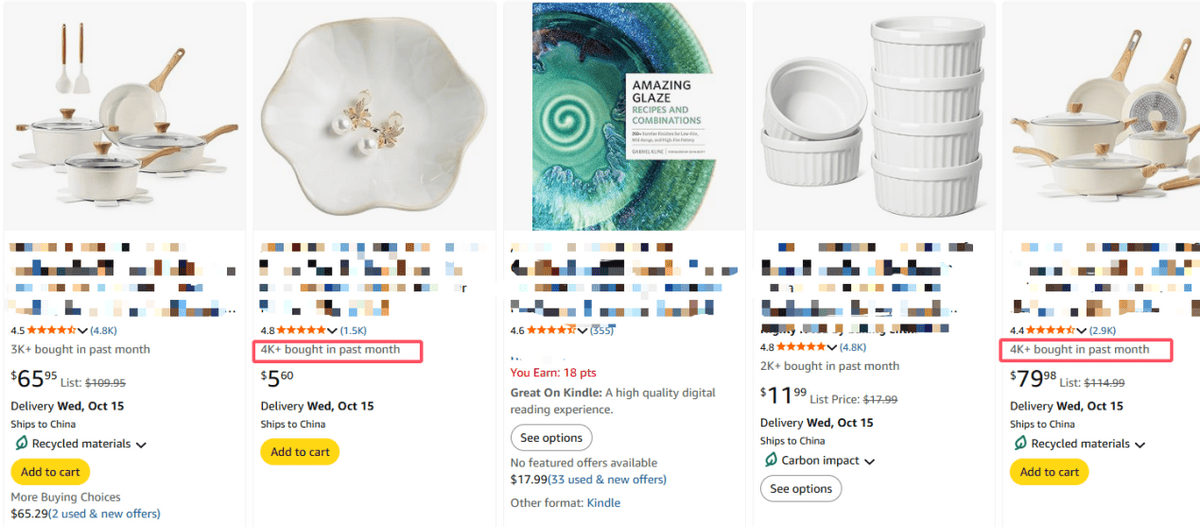
Task: Click the star rating of the ramekins set
Action: (800, 347)
